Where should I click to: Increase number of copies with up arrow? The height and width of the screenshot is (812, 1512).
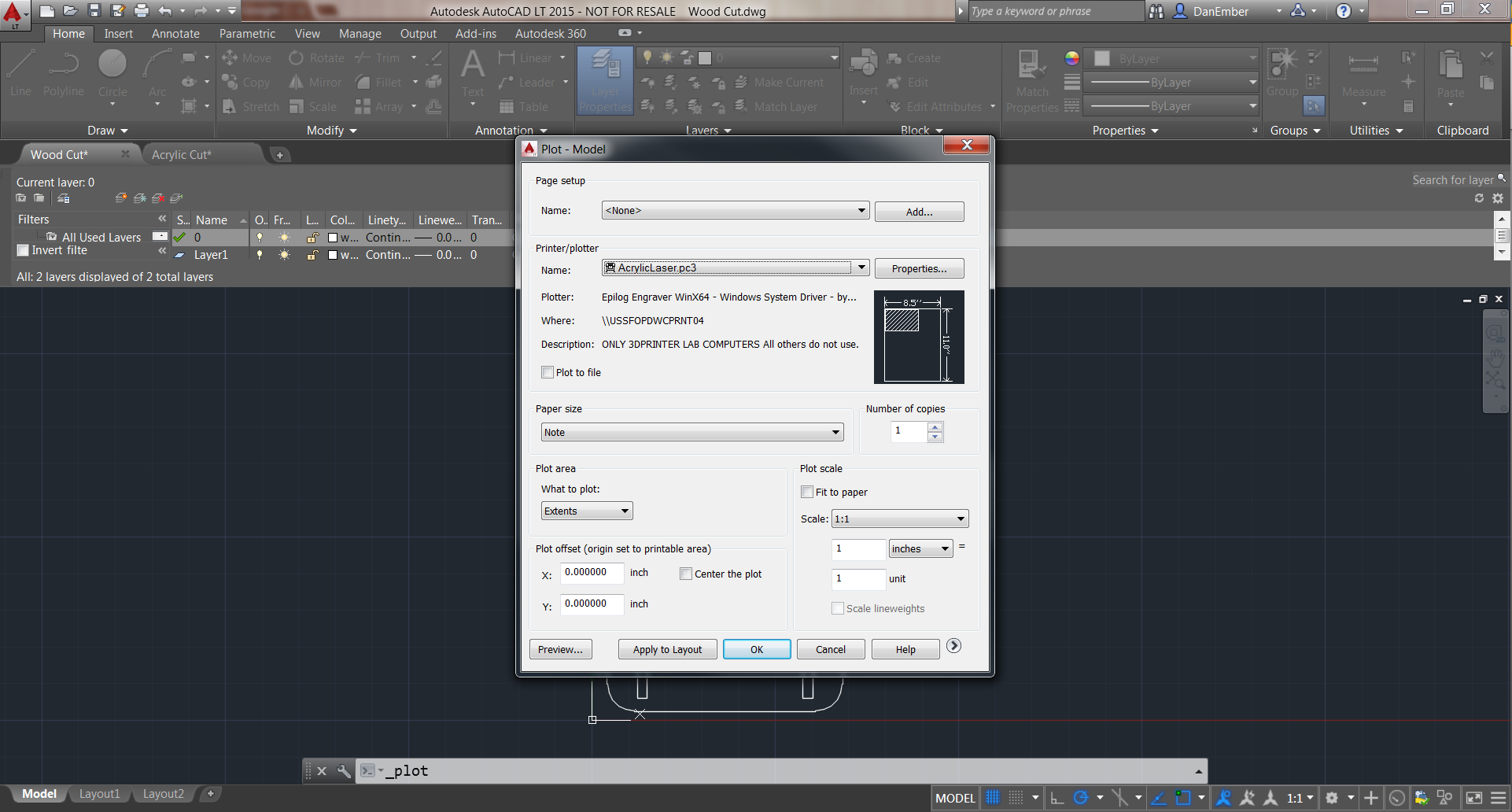pos(935,427)
